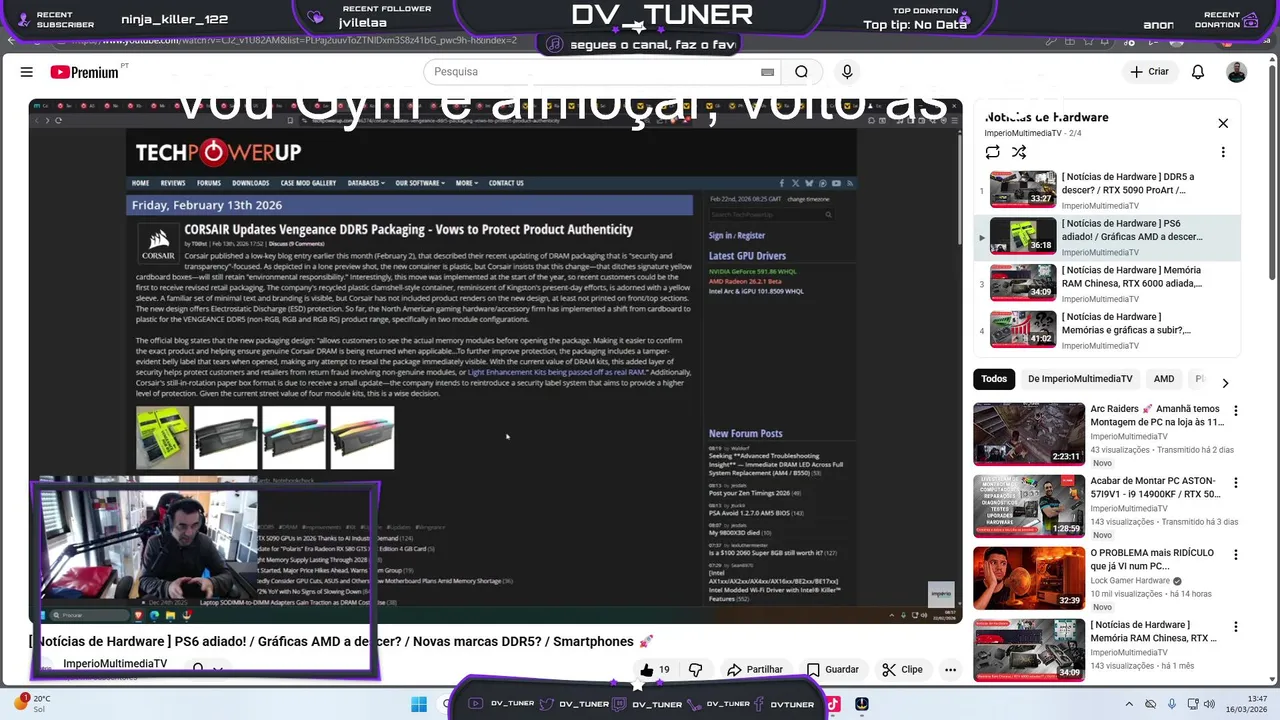Play playlist video Memórias e gráficas a subir?

[1108, 330]
